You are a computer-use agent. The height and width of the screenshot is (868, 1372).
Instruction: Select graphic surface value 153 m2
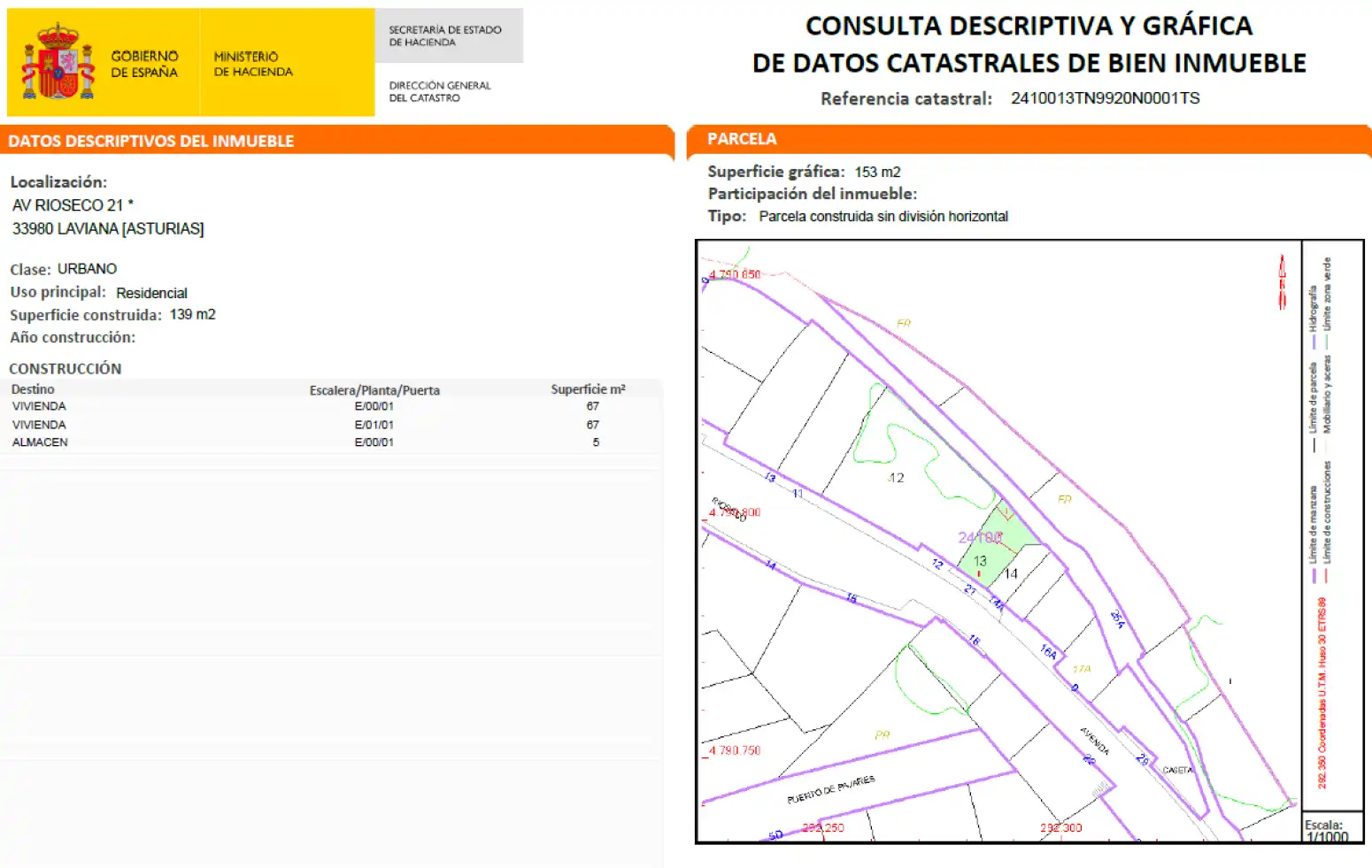click(877, 172)
